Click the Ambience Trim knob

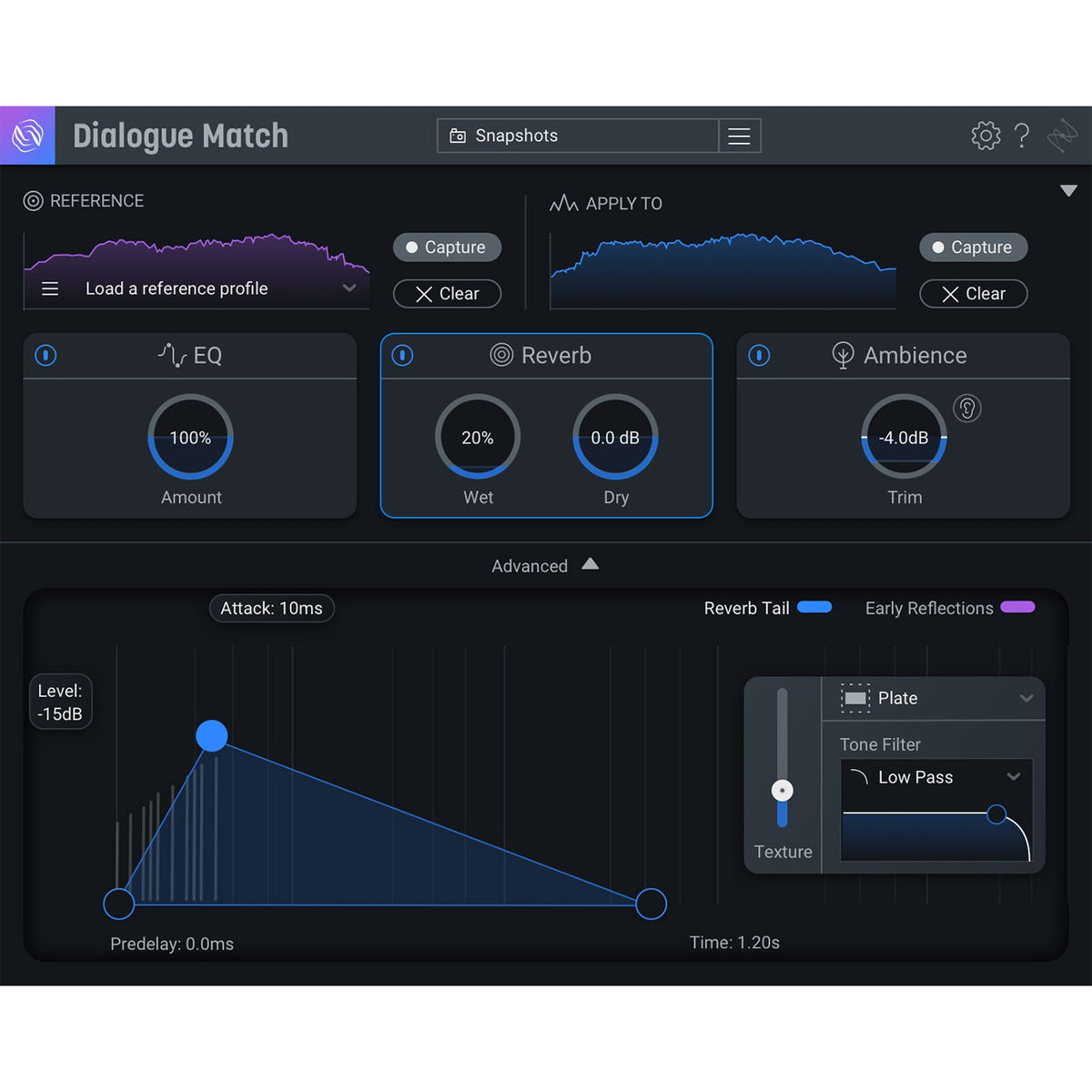pos(904,438)
